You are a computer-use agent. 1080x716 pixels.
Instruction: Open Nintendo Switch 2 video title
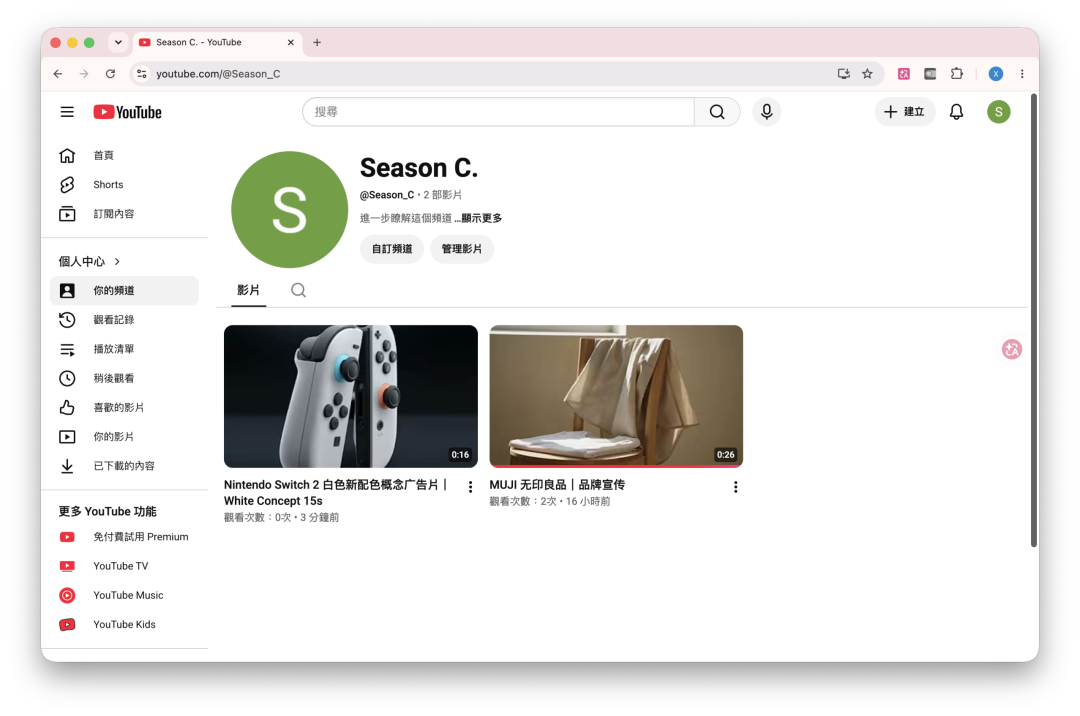[x=336, y=493]
